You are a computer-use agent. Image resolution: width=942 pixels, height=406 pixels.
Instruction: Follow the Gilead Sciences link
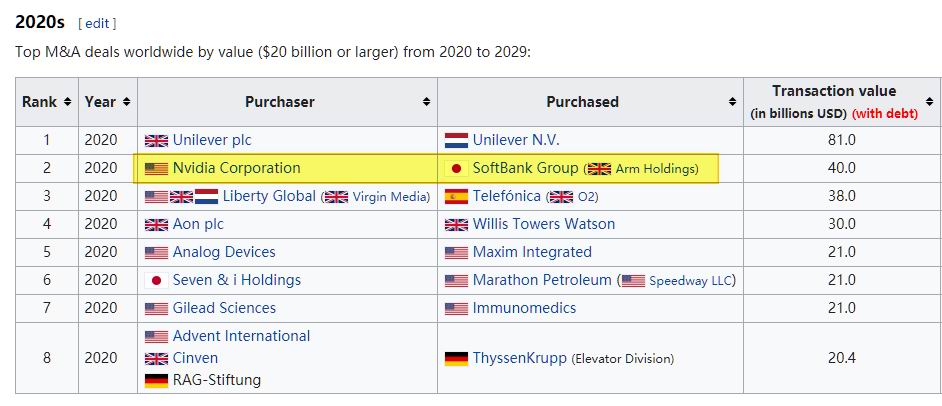coord(224,308)
